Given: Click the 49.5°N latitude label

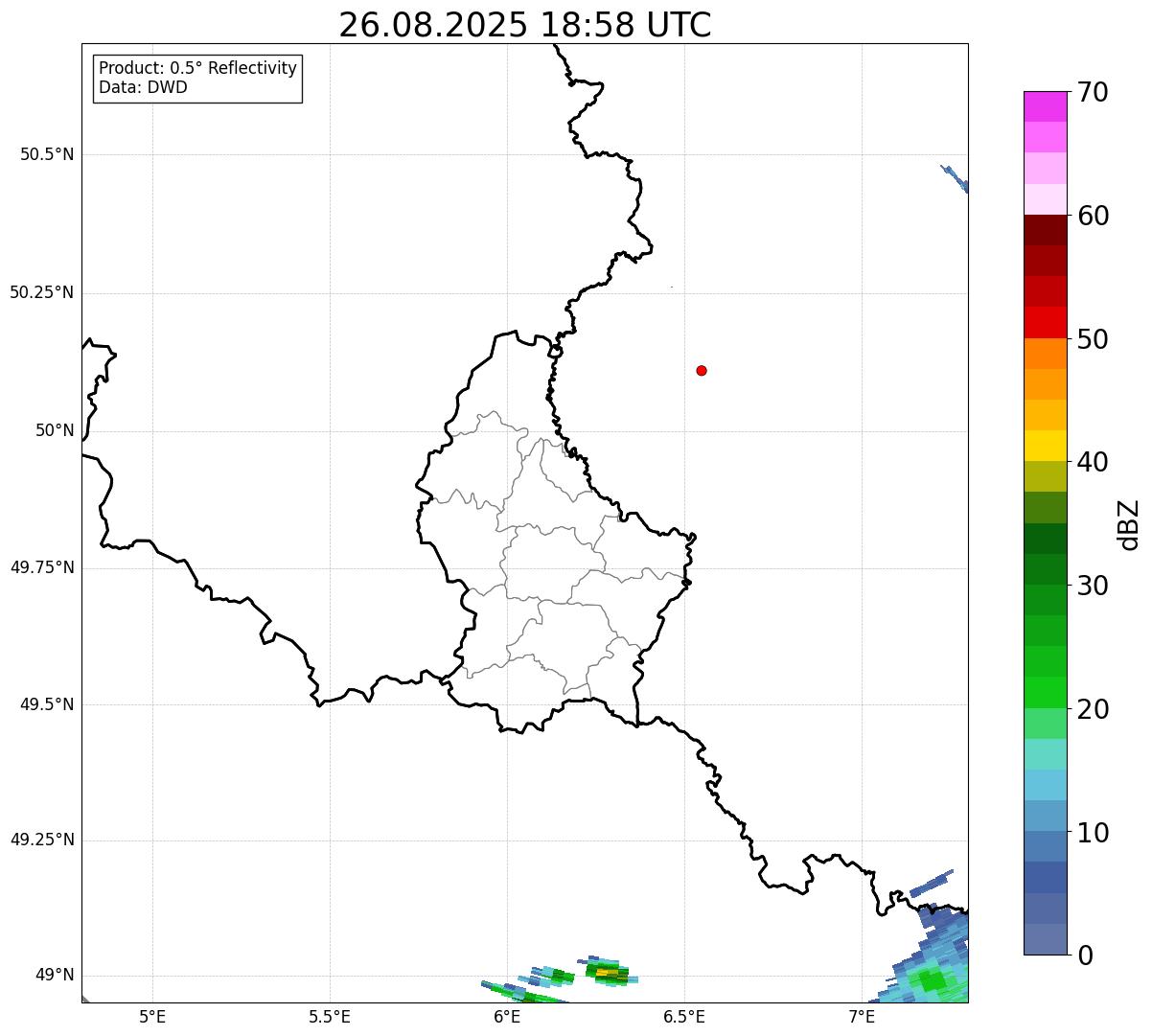Looking at the screenshot, I should [x=47, y=704].
